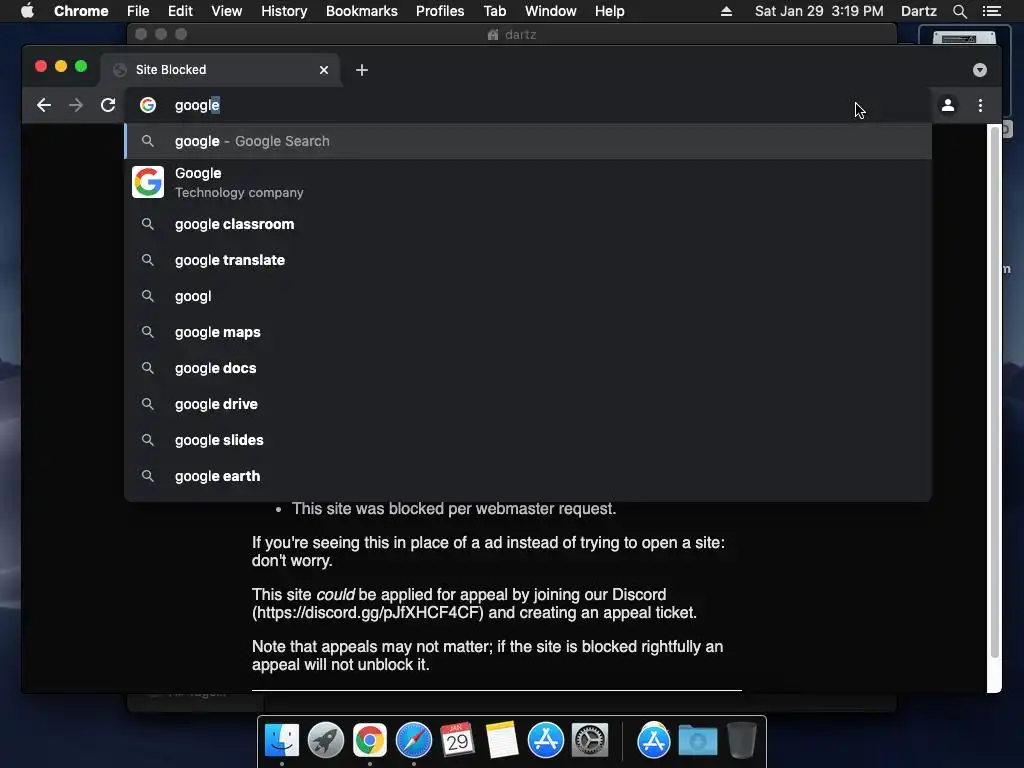
Task: Open Calendar icon in Dock
Action: click(x=457, y=741)
